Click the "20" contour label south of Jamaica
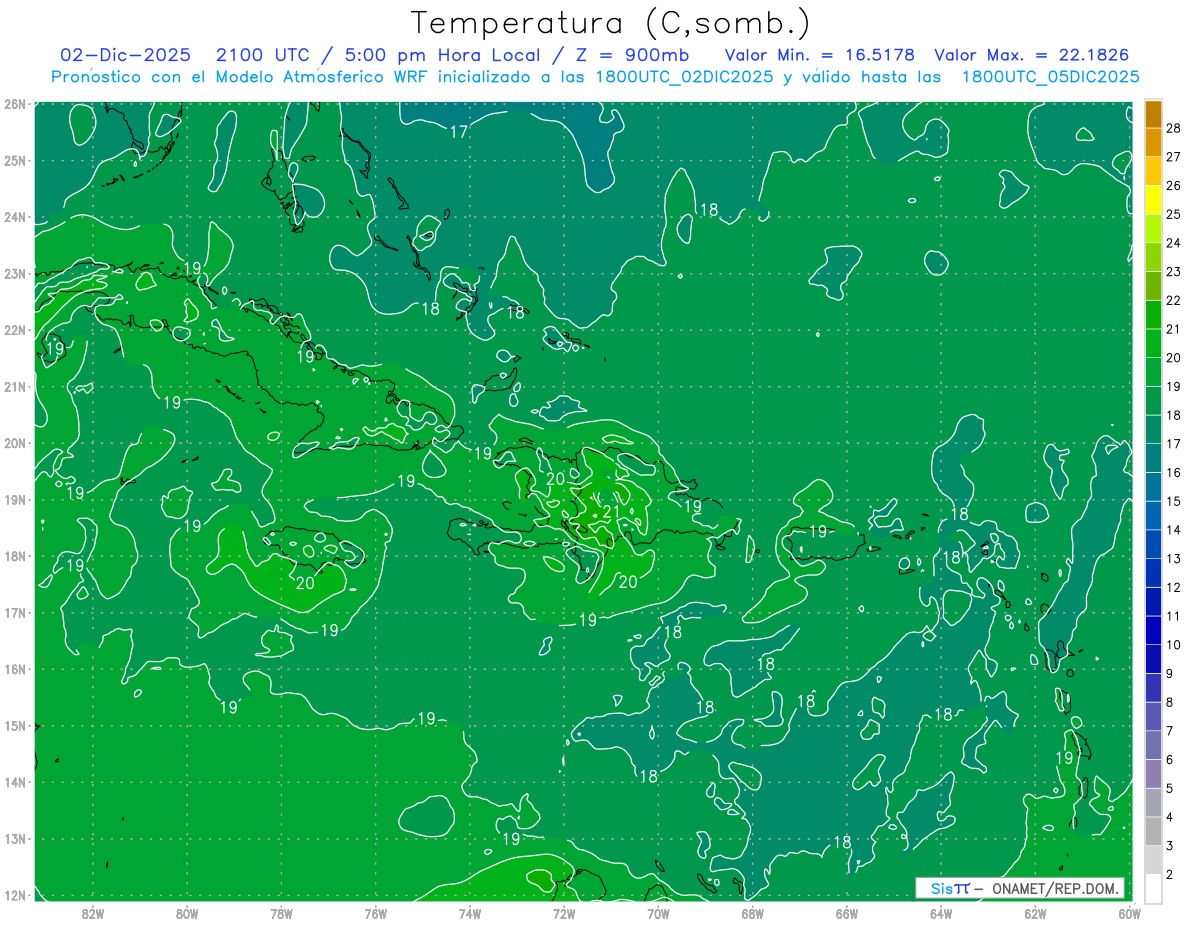The height and width of the screenshot is (927, 1200). coord(305,583)
